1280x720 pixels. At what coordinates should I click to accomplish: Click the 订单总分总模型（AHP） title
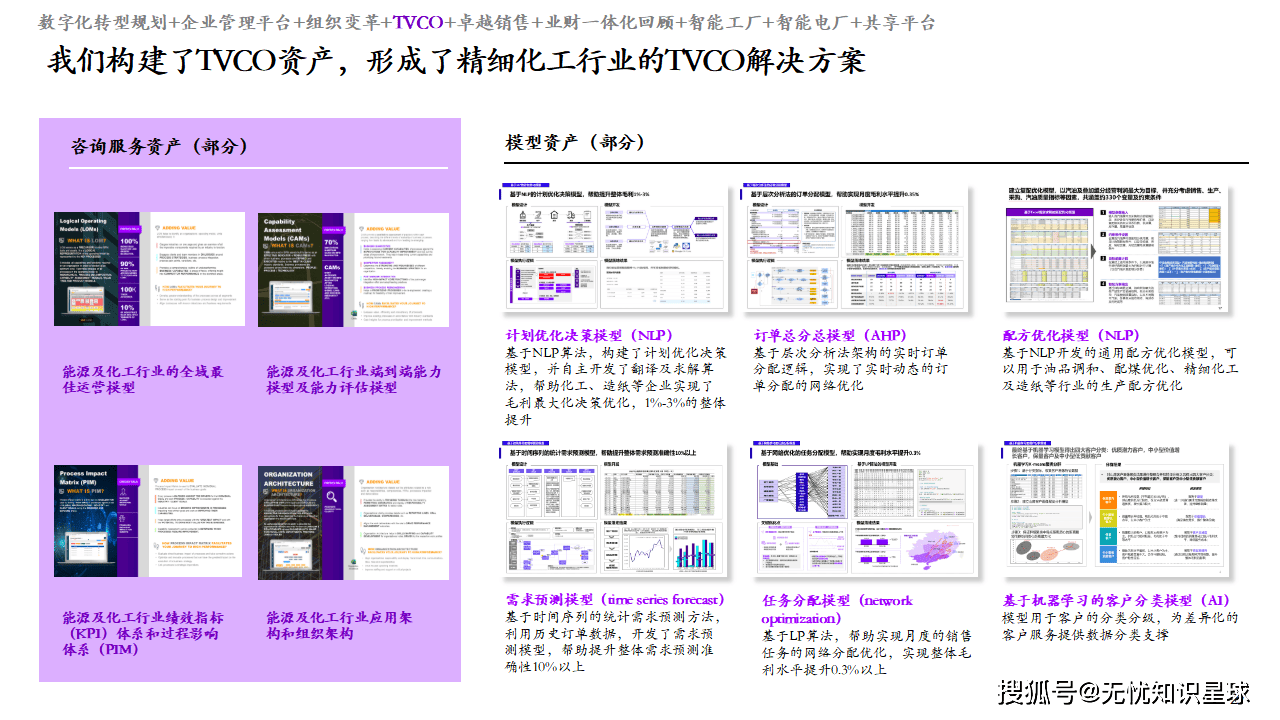[x=828, y=335]
